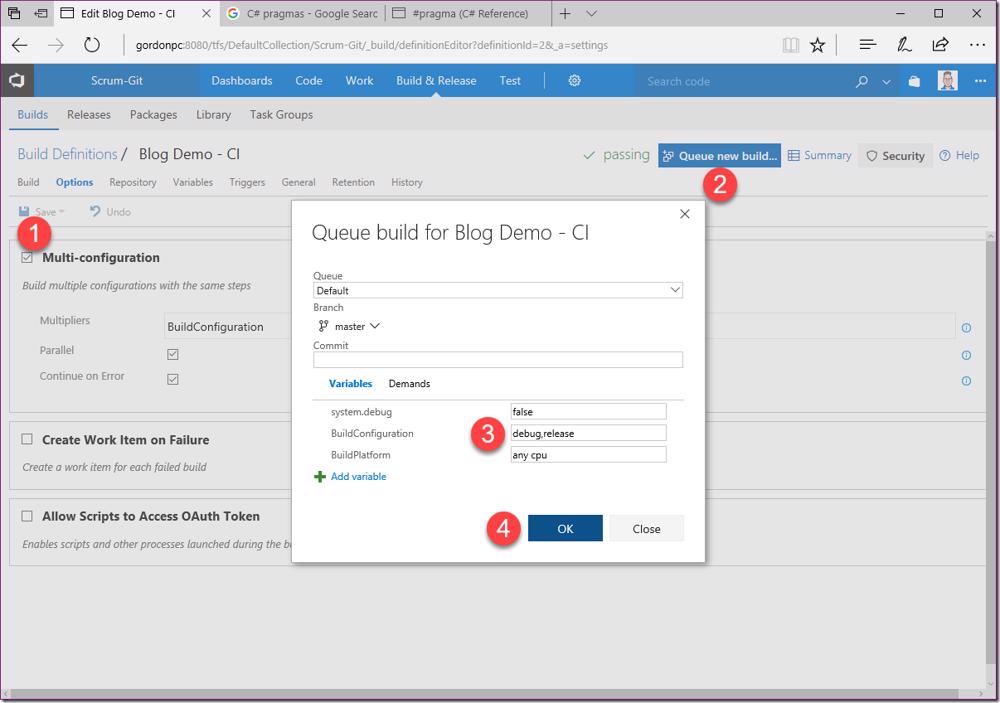Click the browser Share icon

click(x=940, y=45)
